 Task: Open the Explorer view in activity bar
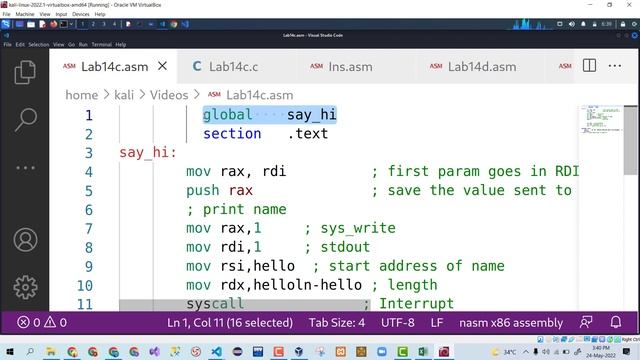pyautogui.click(x=25, y=72)
